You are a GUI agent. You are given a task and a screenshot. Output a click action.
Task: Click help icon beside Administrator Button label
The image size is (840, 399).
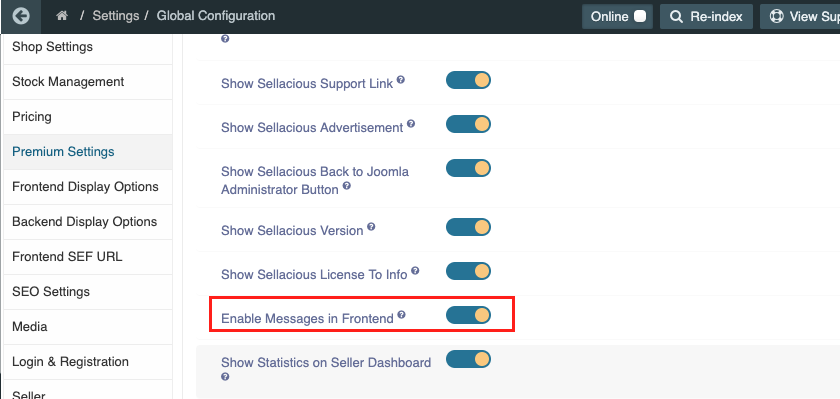347,186
